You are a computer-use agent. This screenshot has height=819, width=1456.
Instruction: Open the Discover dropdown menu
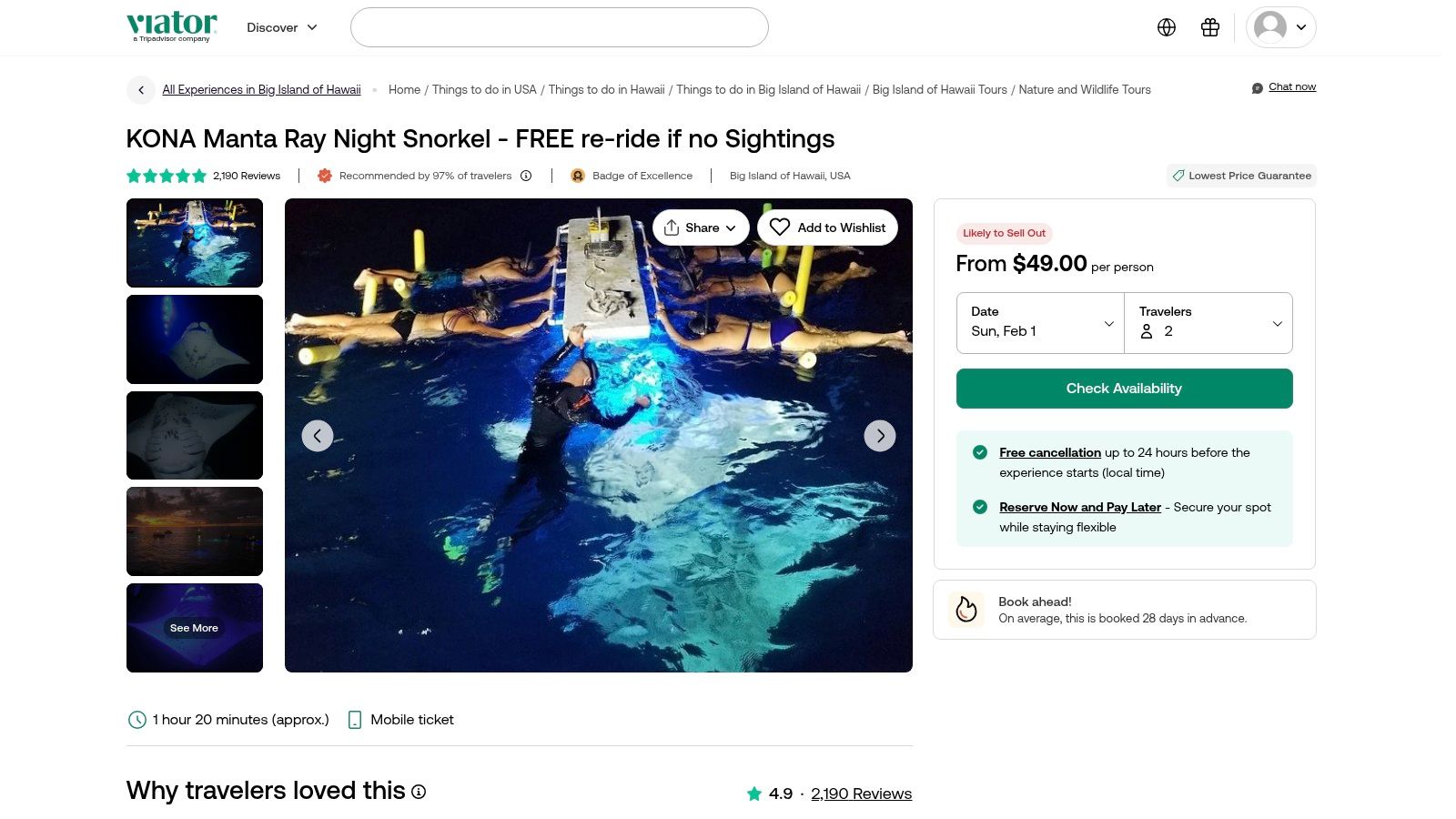282,27
